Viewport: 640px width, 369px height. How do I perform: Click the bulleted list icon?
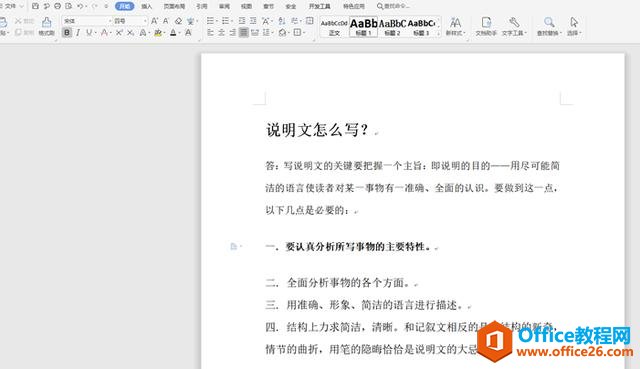210,21
